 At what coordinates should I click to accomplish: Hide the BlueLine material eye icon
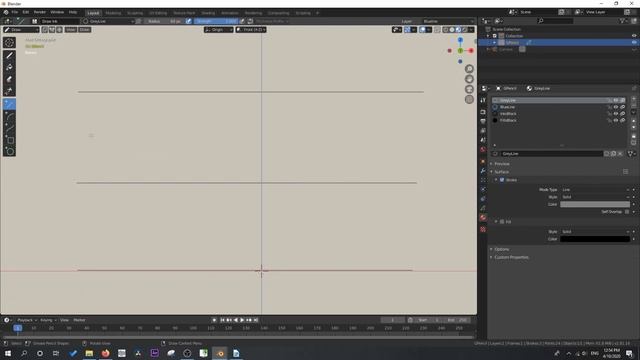tap(616, 107)
